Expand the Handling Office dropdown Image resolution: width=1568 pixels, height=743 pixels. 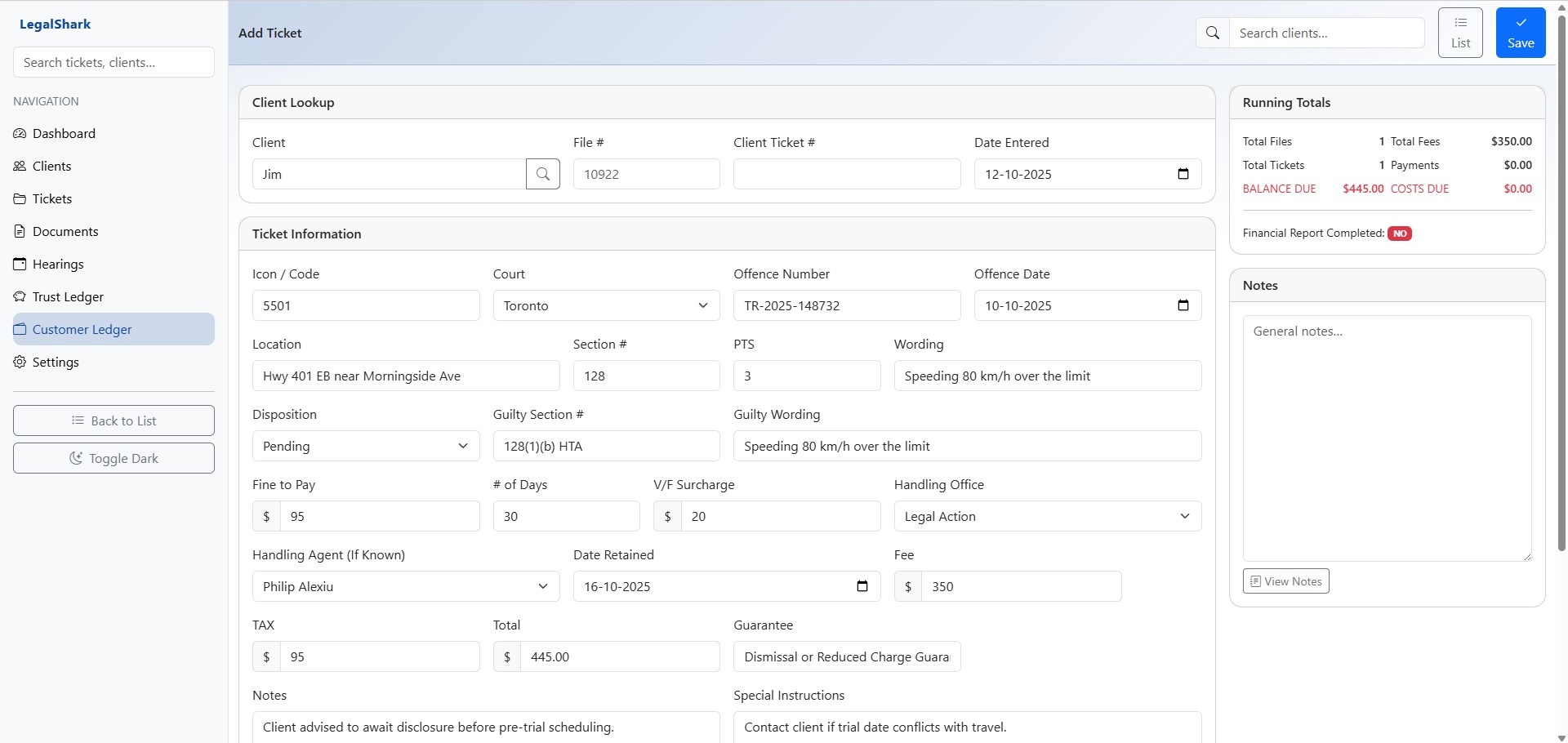point(1047,516)
